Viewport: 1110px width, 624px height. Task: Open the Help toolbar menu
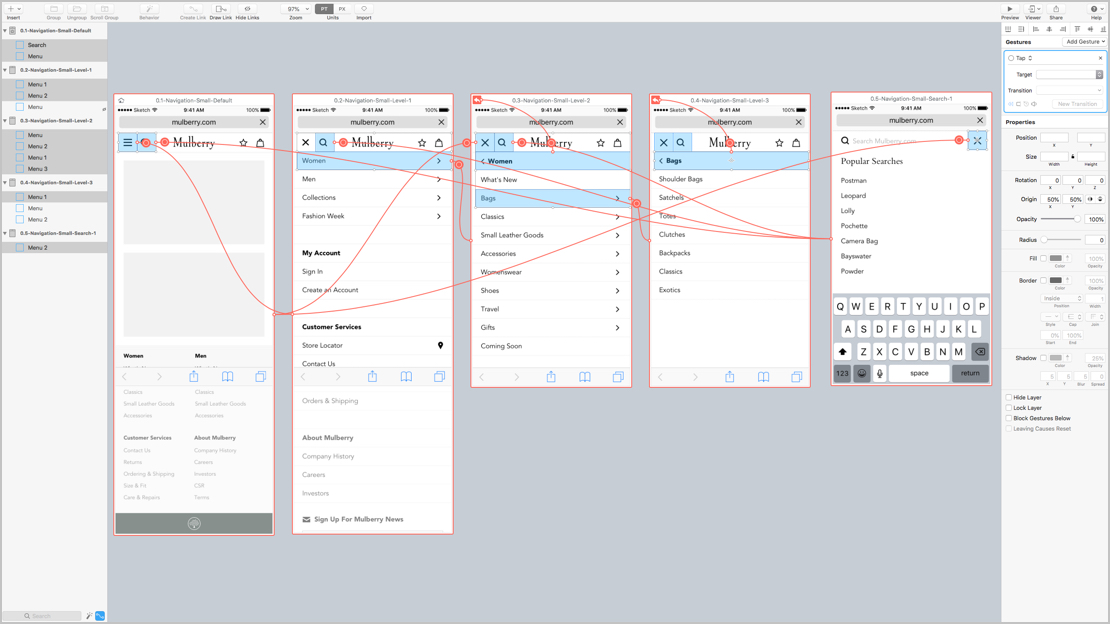tap(1095, 9)
